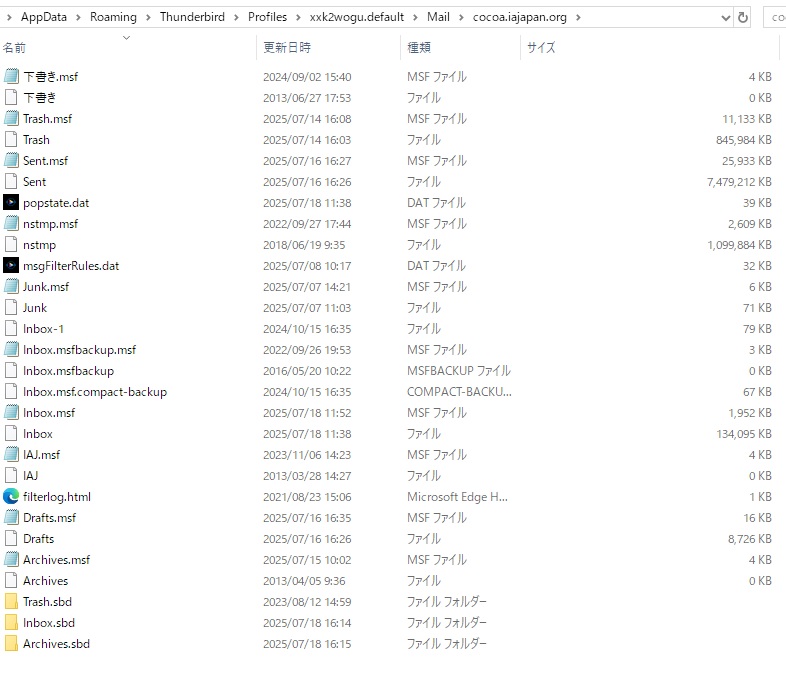
Task: Click the popstate.dat file icon
Action: [x=11, y=202]
